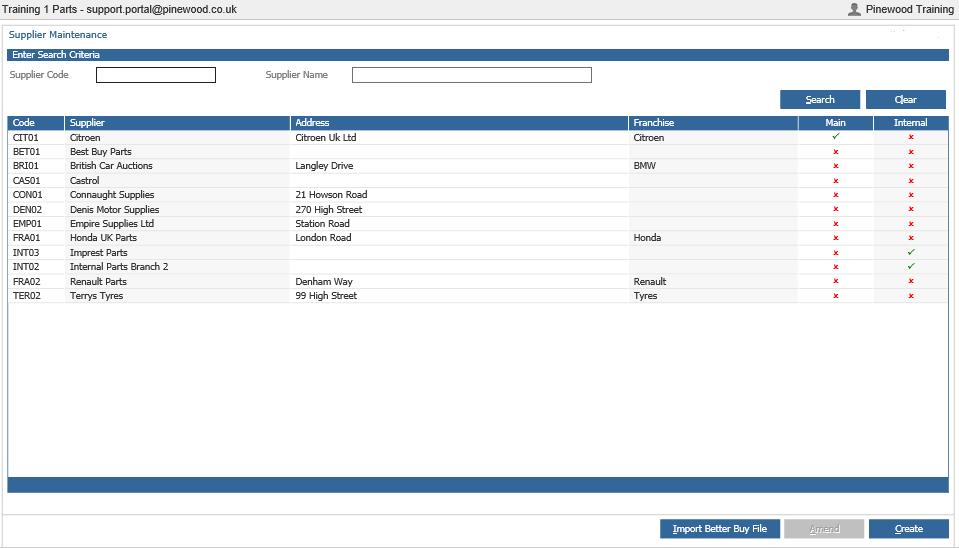Select the Internal Parts Branch 2 row
959x548 pixels.
[478, 267]
